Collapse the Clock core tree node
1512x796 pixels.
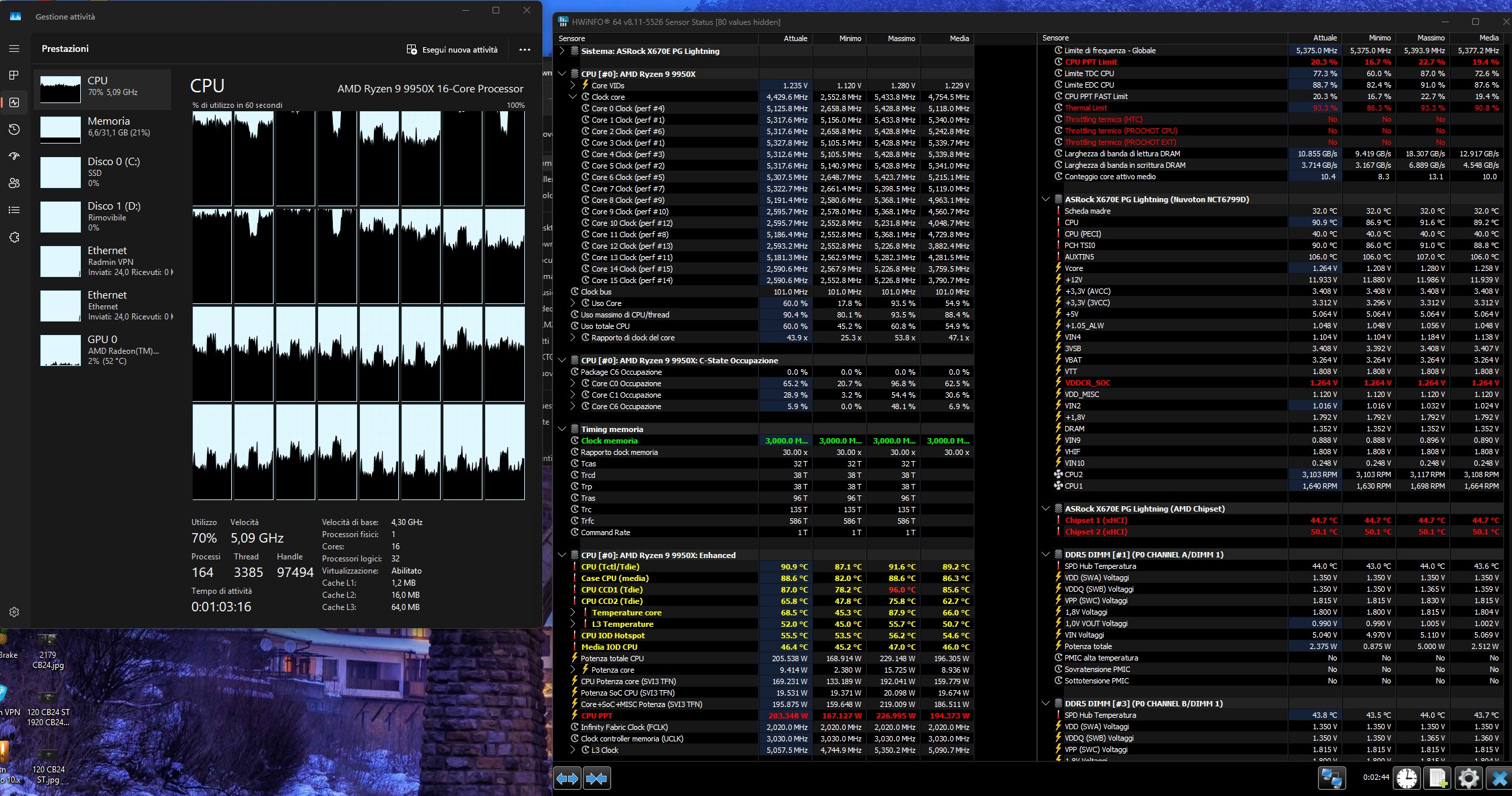[573, 97]
